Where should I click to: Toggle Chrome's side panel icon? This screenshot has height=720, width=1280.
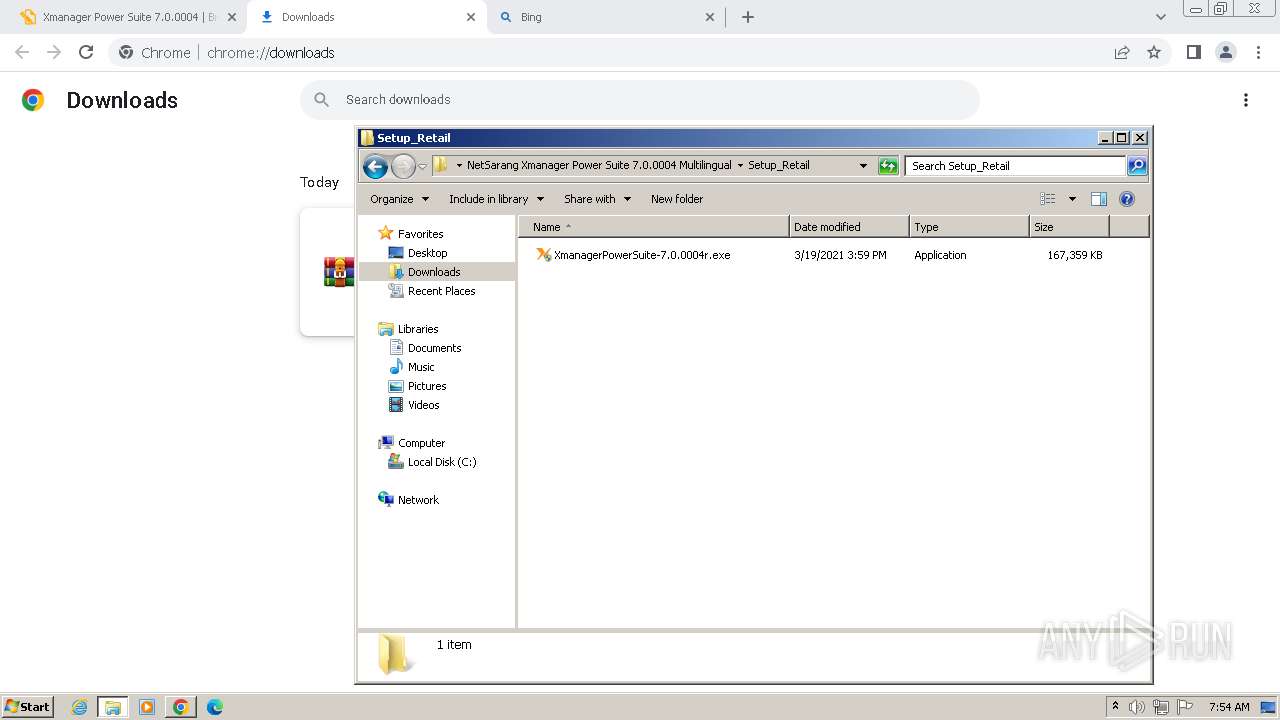tap(1193, 52)
